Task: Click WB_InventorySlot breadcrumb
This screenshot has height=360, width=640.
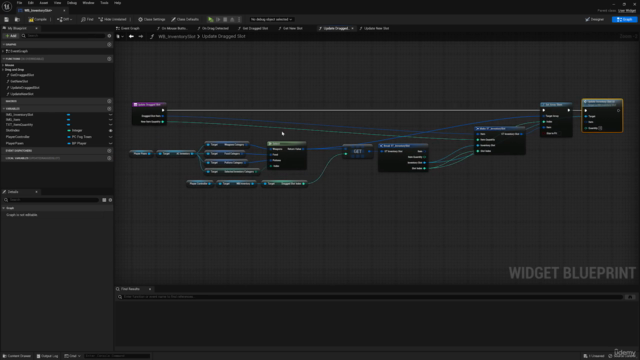Action: coord(177,36)
